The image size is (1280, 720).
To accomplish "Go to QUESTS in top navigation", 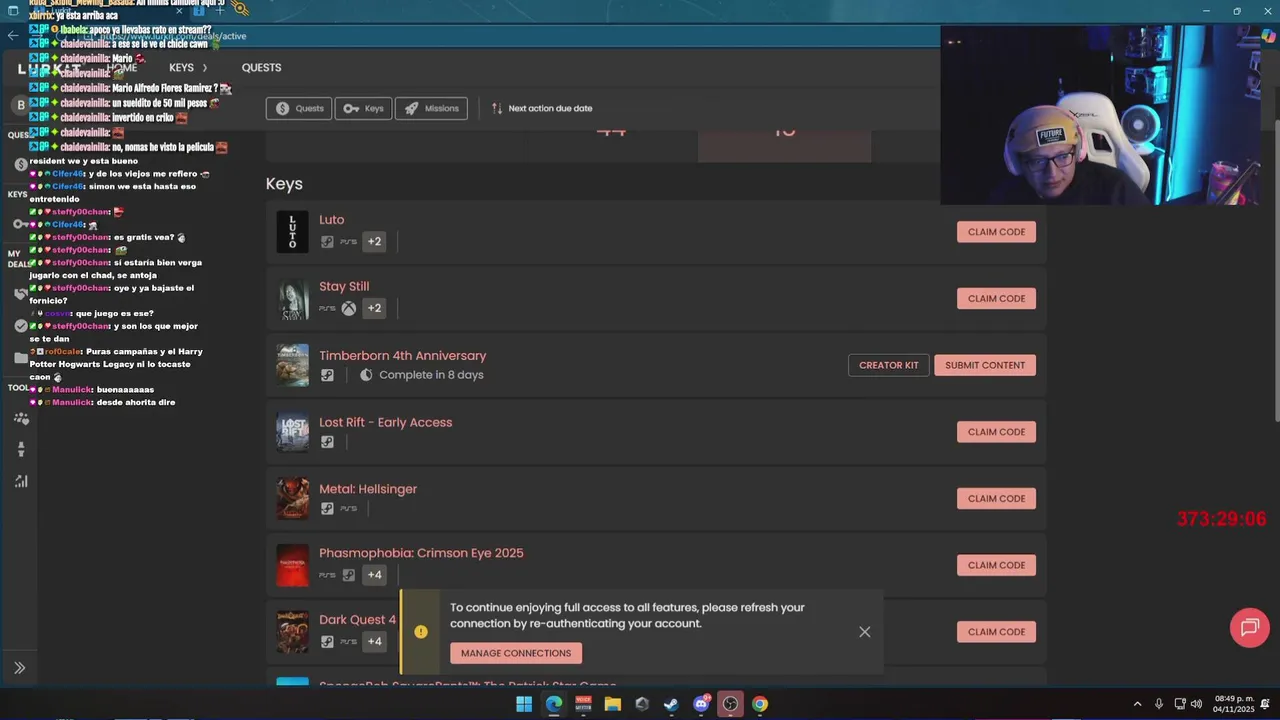I will tap(261, 68).
